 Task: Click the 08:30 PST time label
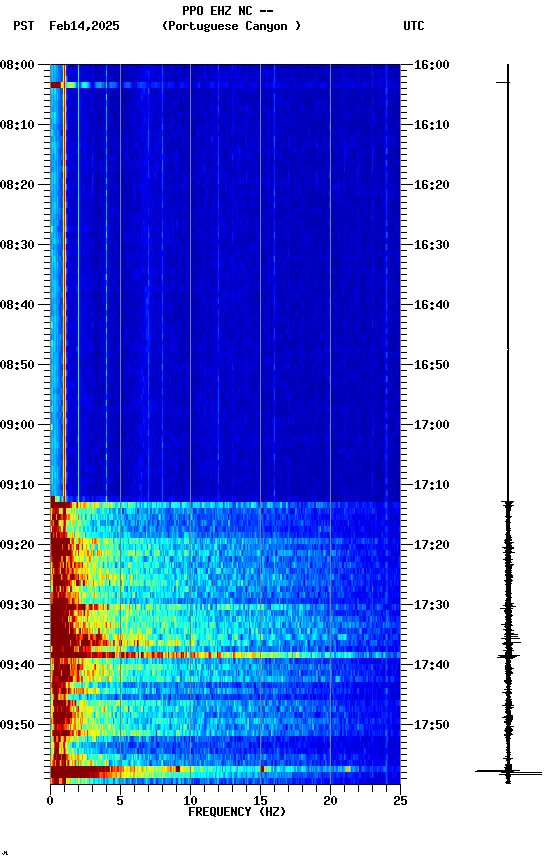tap(17, 245)
